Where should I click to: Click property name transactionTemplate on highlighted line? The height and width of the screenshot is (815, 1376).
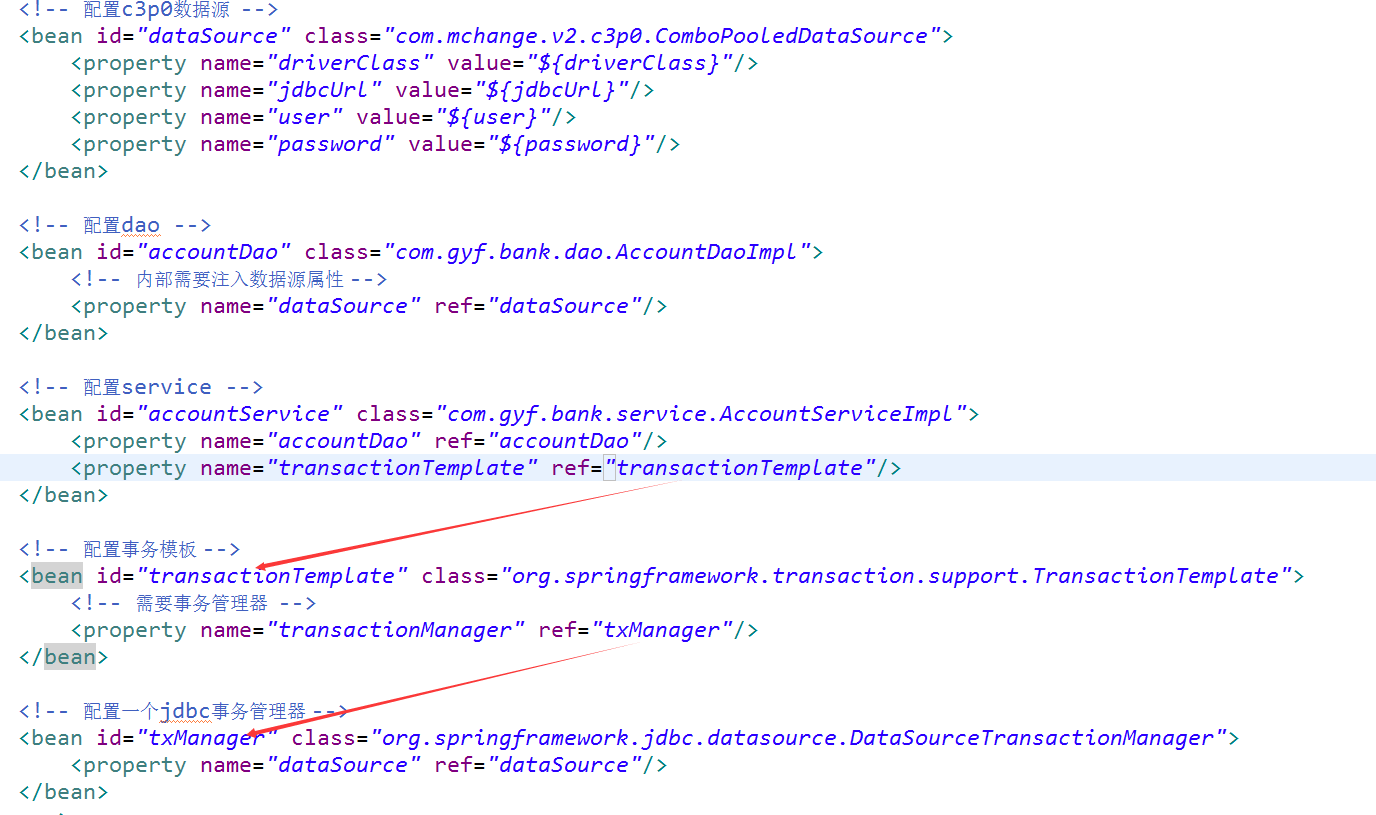(x=402, y=468)
